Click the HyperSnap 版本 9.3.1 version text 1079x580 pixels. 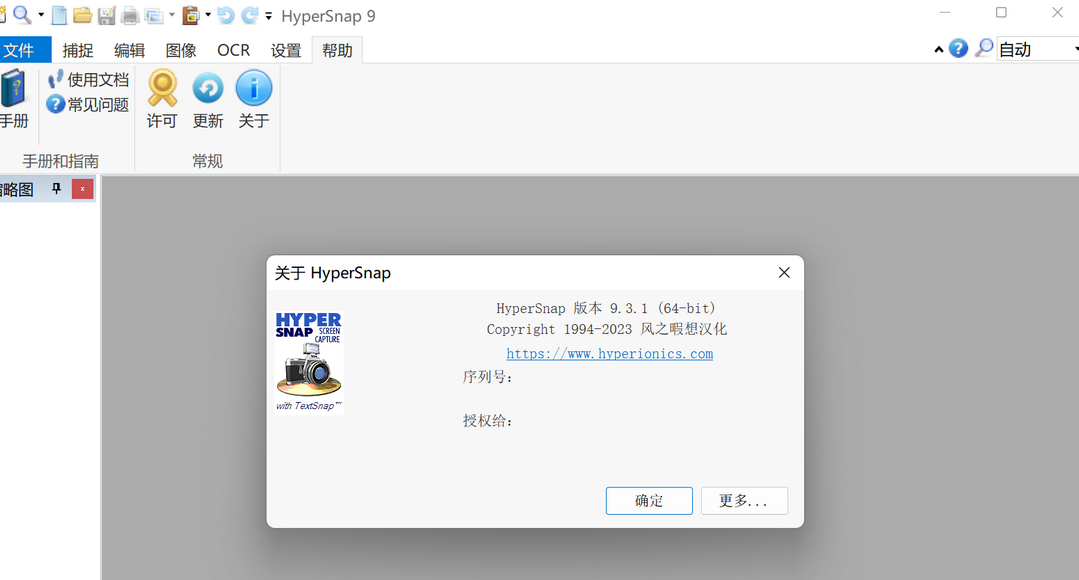[x=606, y=308]
